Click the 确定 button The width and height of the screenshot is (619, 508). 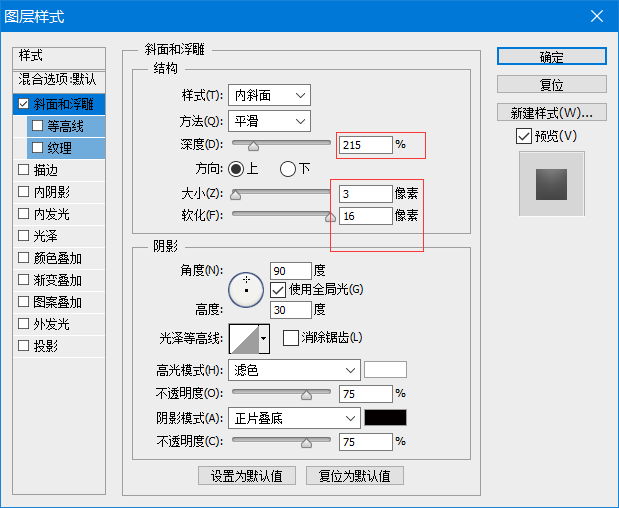(551, 56)
